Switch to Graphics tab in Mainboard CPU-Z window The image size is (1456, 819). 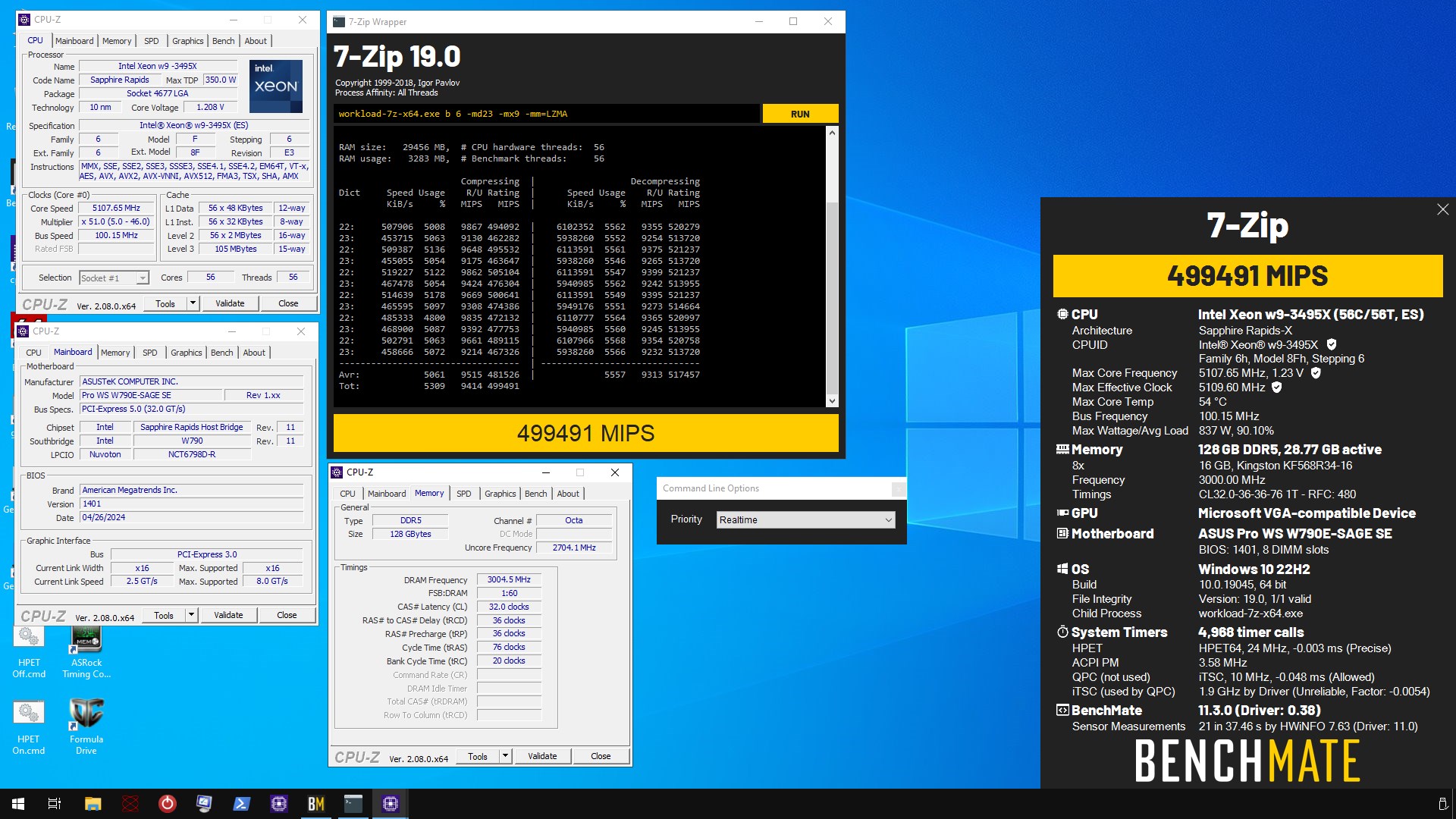(x=187, y=353)
